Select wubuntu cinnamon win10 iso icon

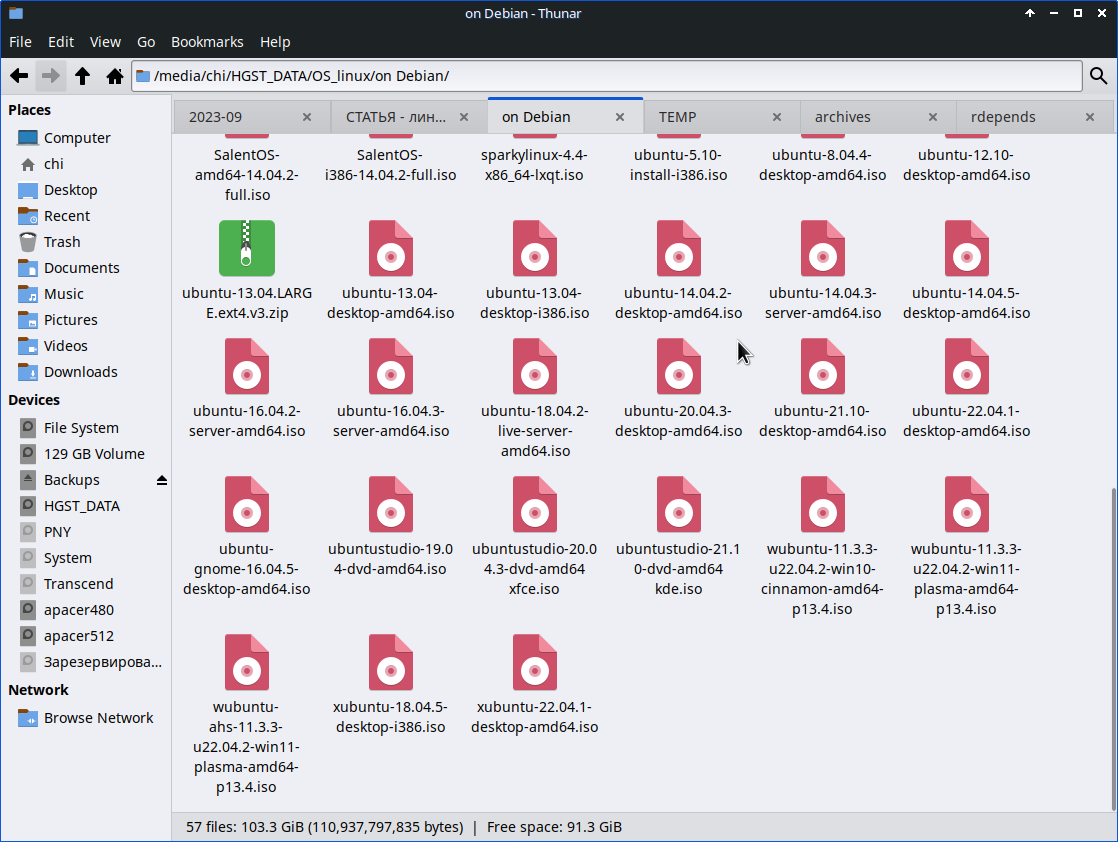tap(823, 505)
